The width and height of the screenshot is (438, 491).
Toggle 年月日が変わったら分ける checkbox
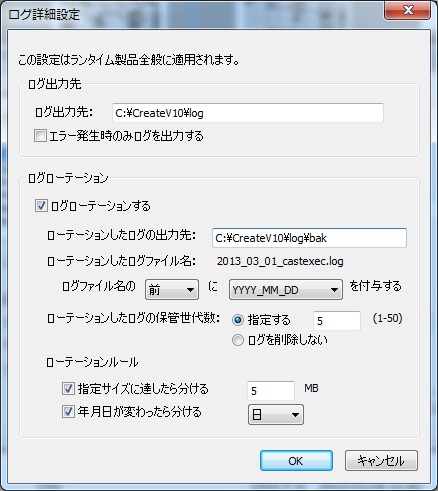(x=68, y=412)
